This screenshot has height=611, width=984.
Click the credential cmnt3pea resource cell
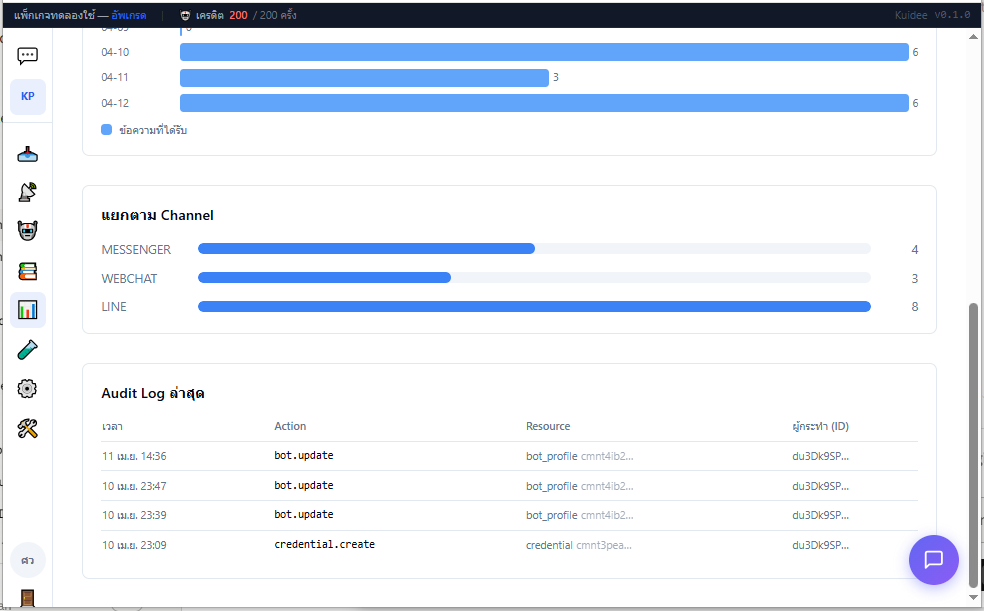tap(579, 545)
